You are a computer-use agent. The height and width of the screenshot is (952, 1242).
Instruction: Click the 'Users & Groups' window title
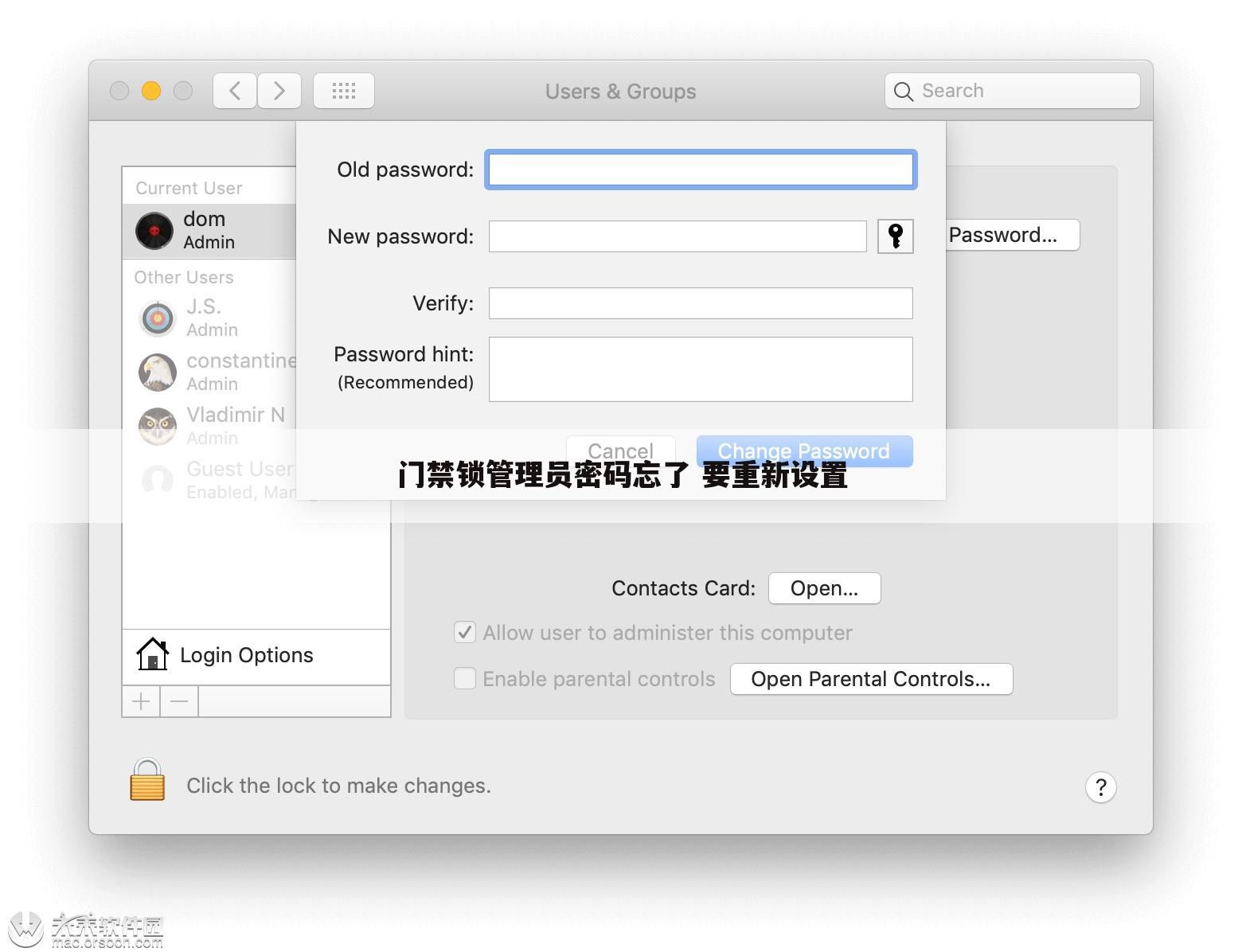(x=621, y=92)
